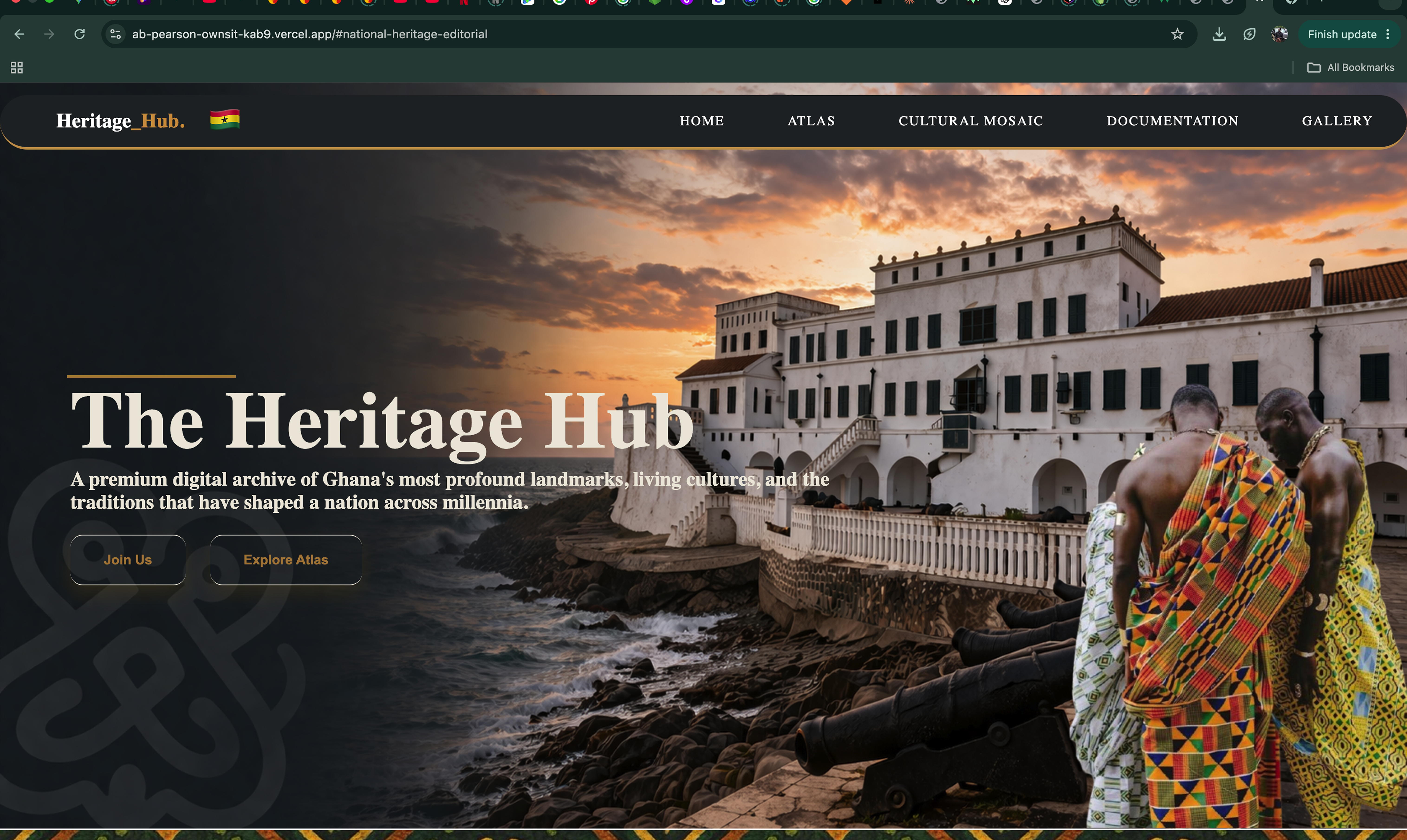Go to the HOME nav item
Image resolution: width=1407 pixels, height=840 pixels.
(702, 121)
